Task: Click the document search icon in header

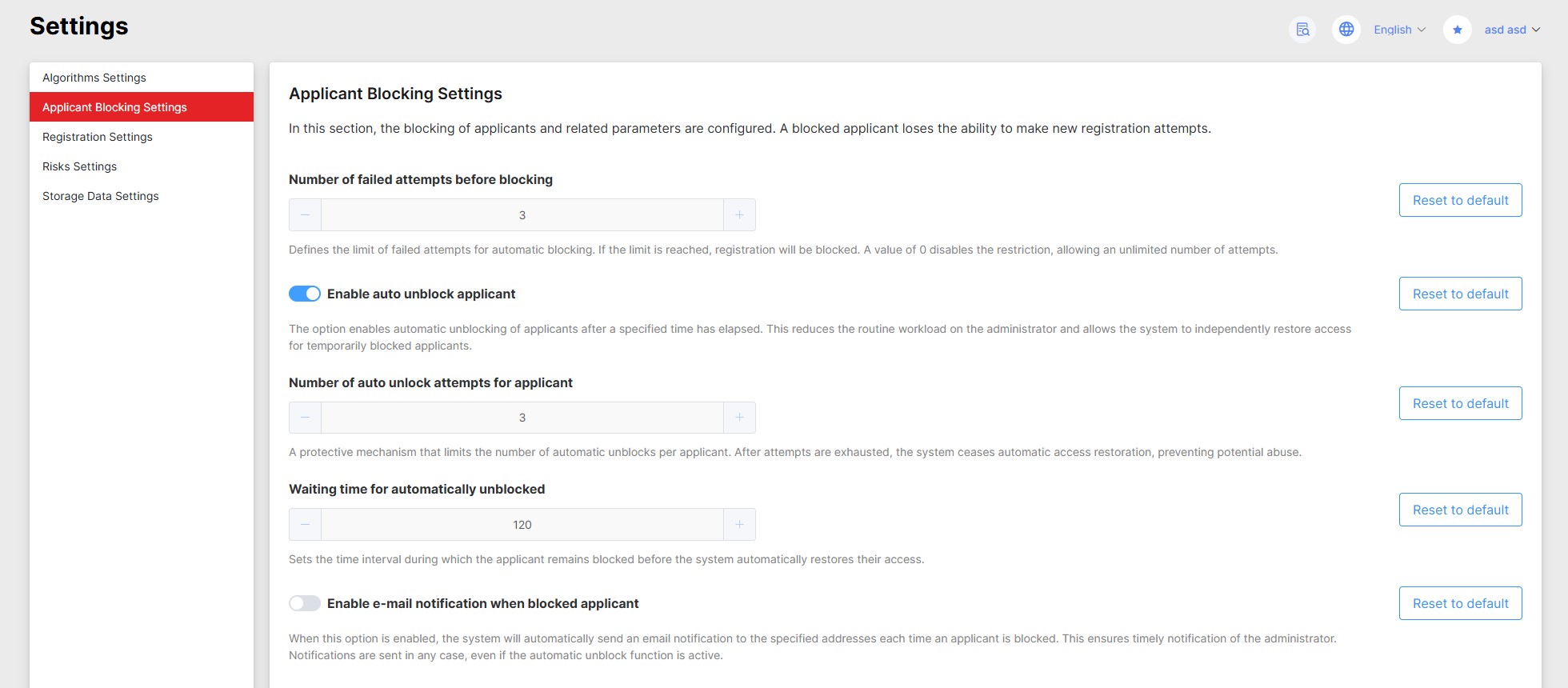Action: click(1302, 30)
